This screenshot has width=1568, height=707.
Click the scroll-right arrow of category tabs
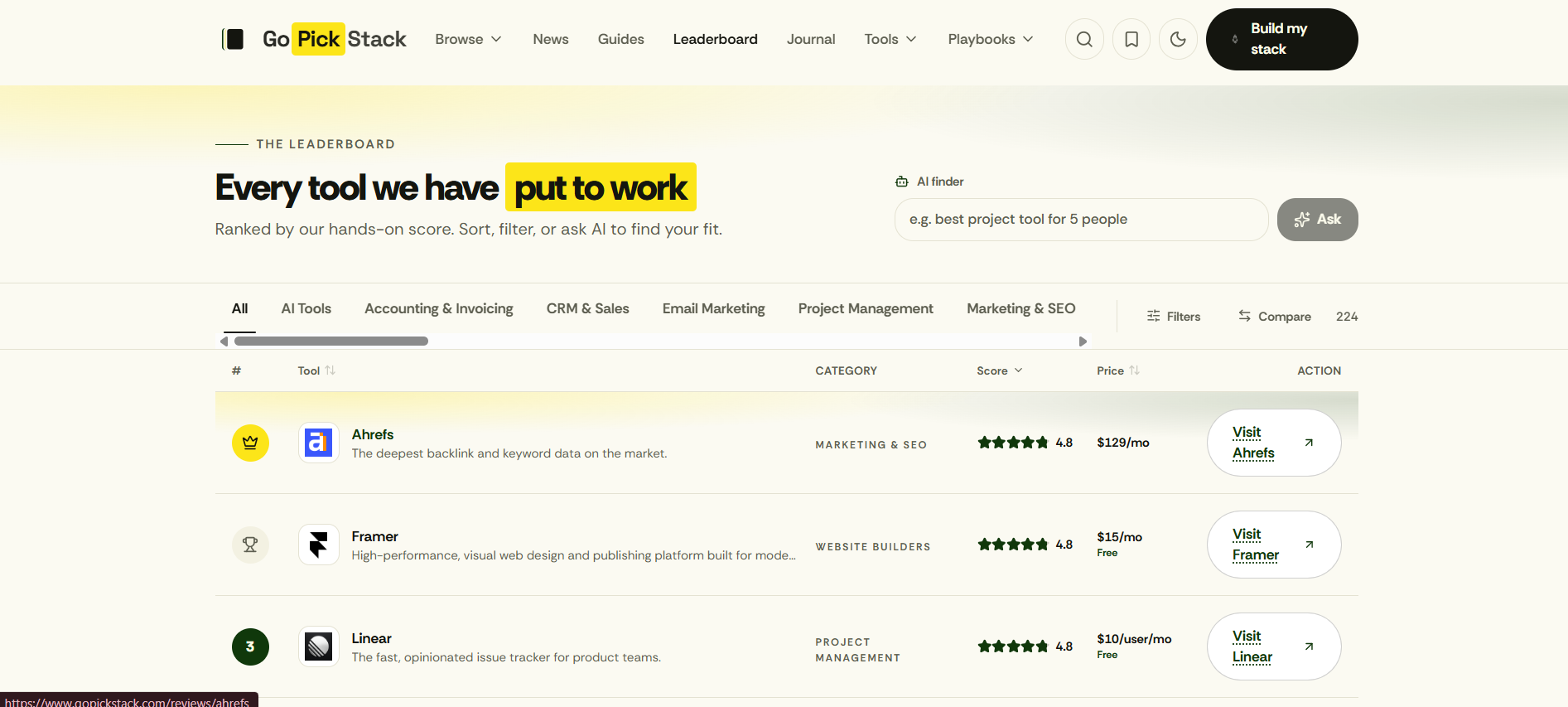[1083, 341]
